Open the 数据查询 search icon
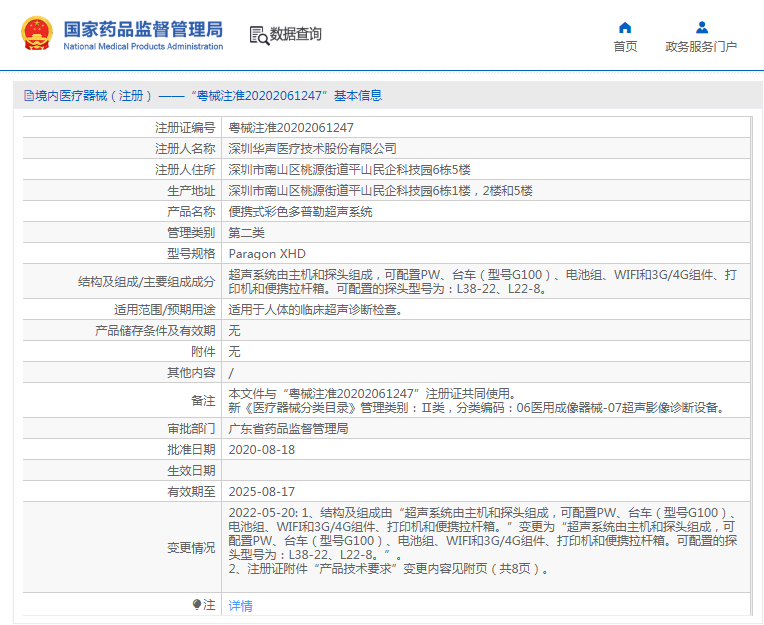The width and height of the screenshot is (764, 625). [x=259, y=36]
